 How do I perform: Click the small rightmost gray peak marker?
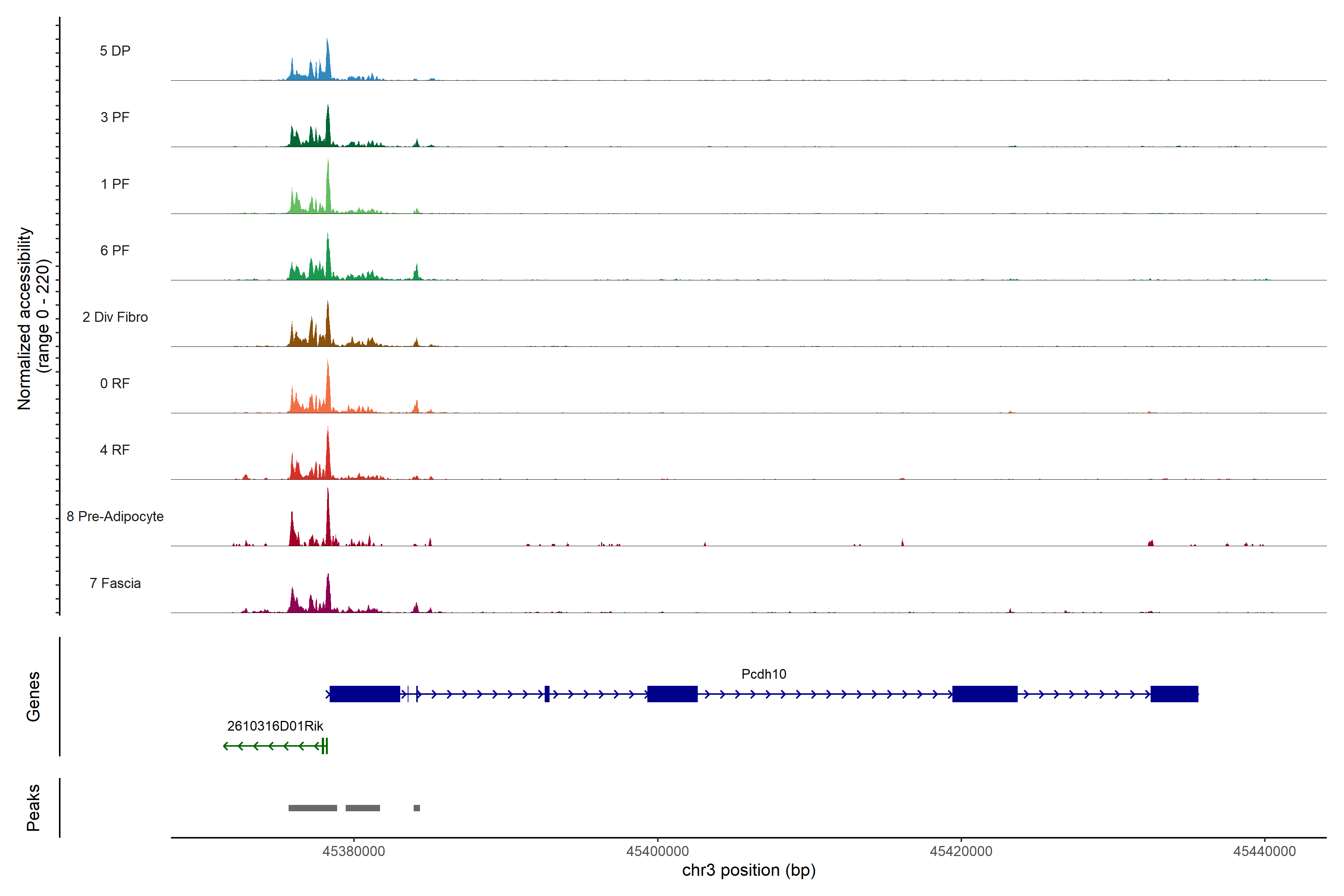417,808
